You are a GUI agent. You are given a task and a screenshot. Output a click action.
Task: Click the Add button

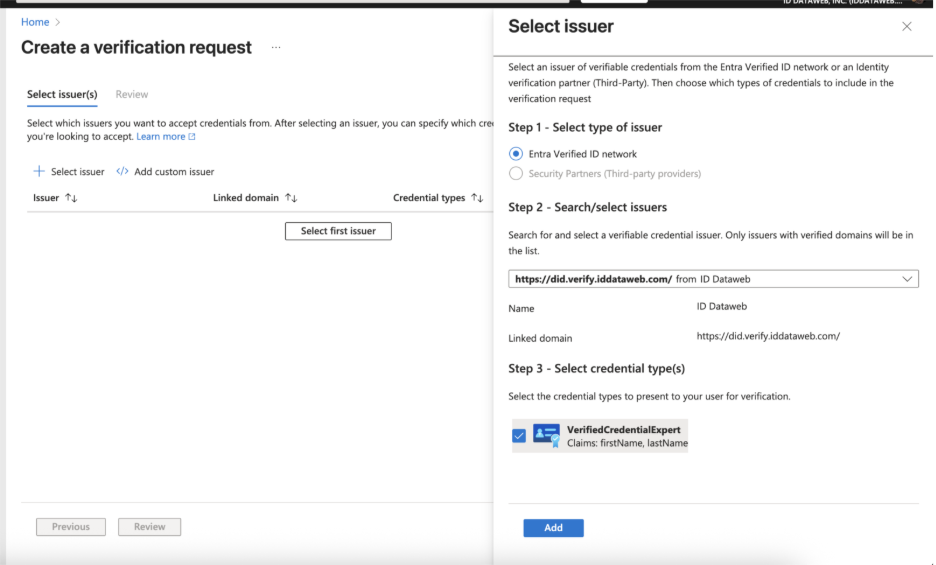[x=553, y=528]
